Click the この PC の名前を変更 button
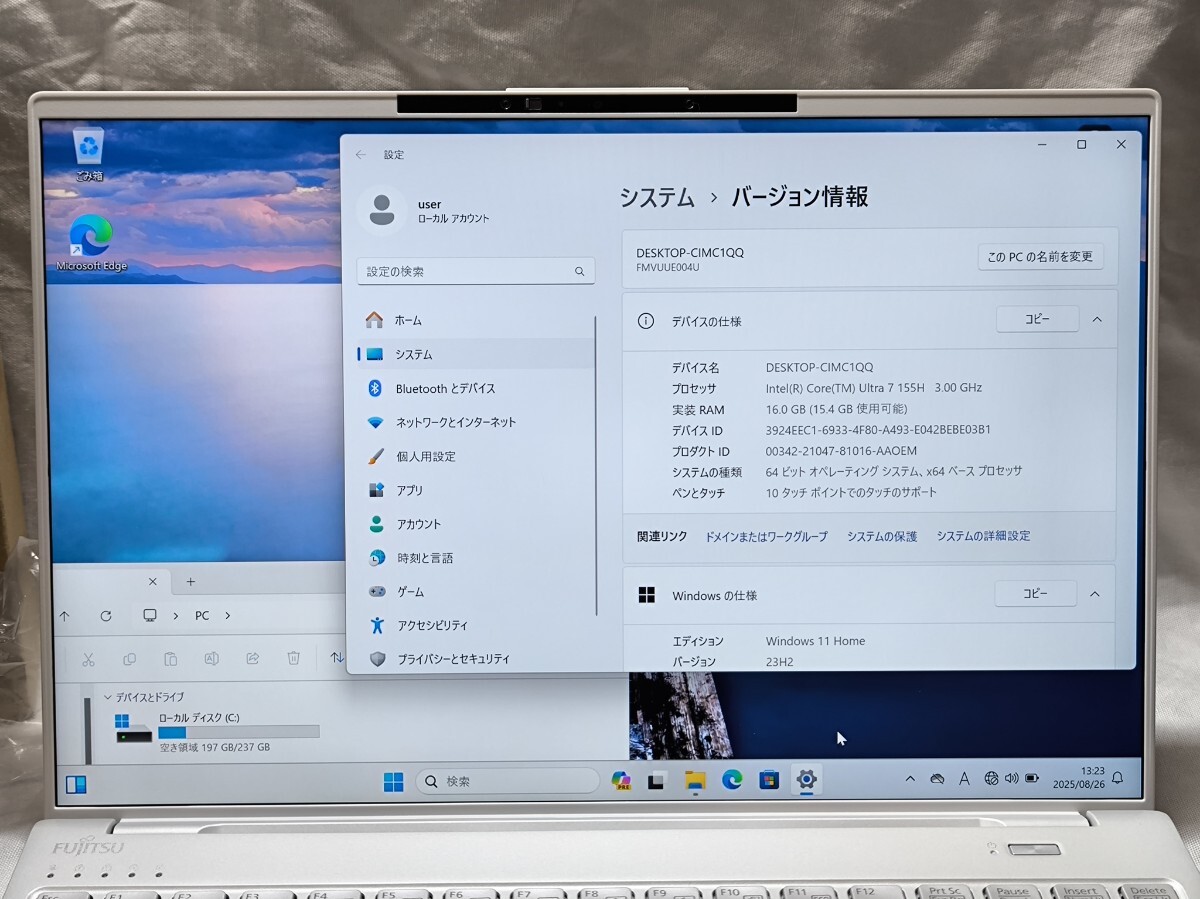The height and width of the screenshot is (899, 1200). [x=1041, y=257]
